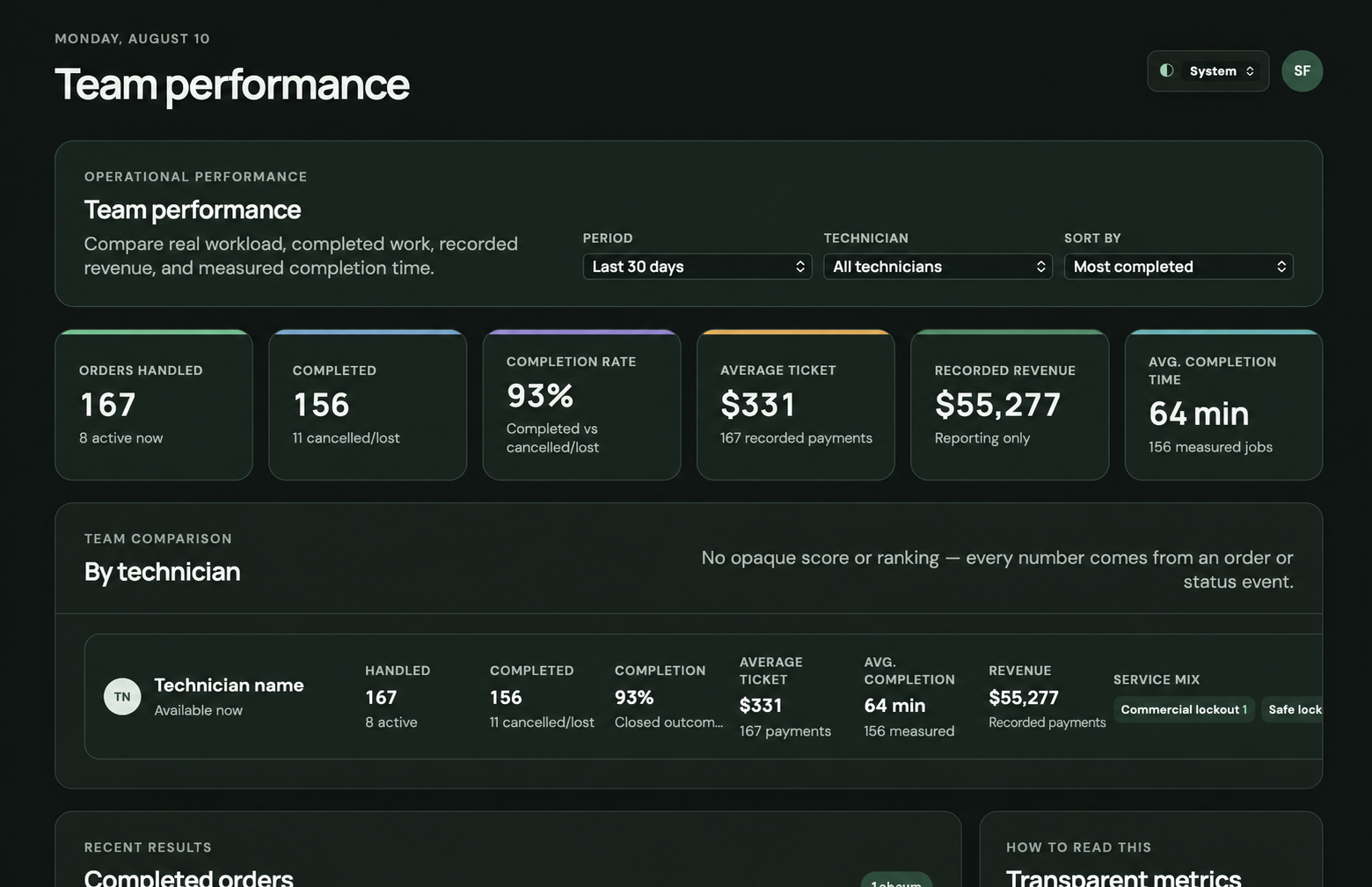Click the Commercial lockout 1 service tag
This screenshot has height=887, width=1372.
click(1184, 709)
